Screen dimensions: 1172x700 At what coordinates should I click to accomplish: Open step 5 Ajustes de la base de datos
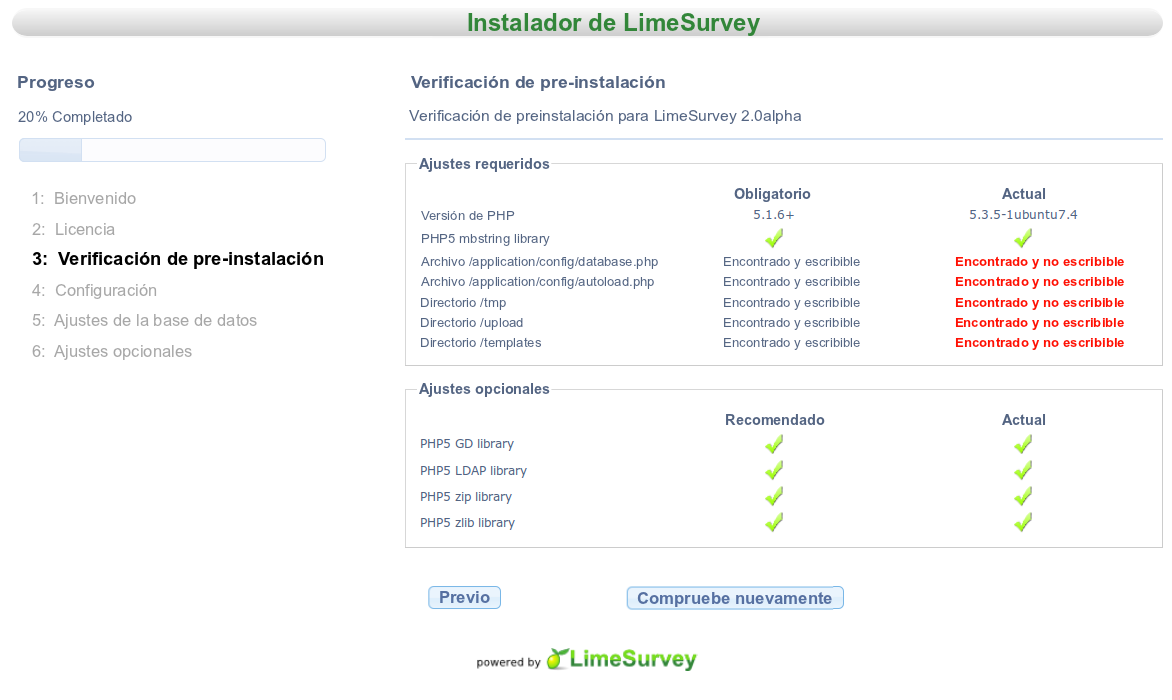point(155,320)
